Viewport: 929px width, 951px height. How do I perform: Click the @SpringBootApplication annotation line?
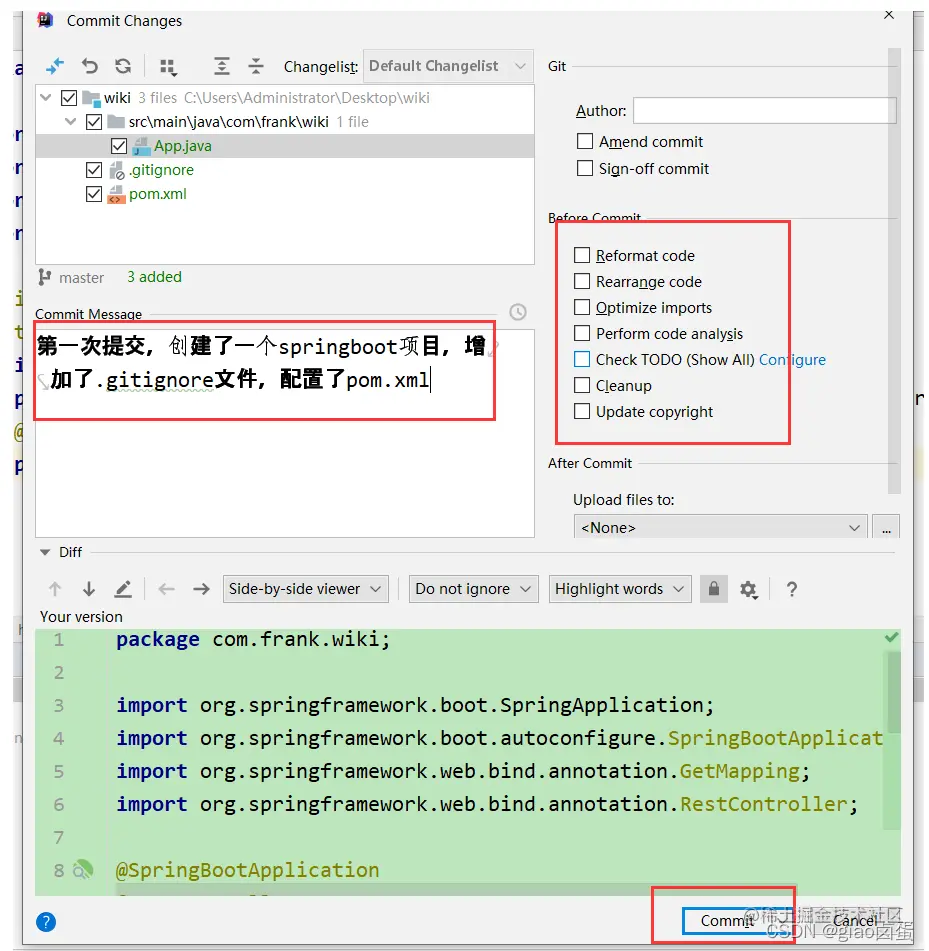(x=247, y=870)
